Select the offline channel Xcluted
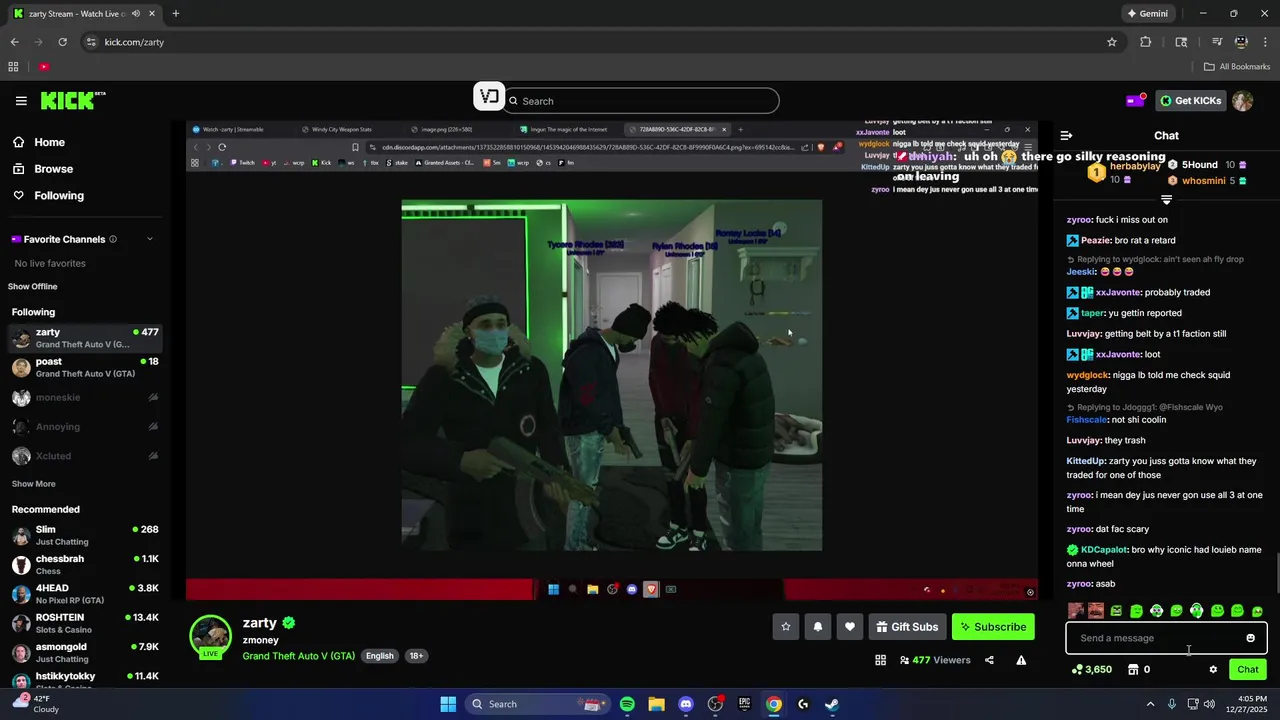Image resolution: width=1280 pixels, height=720 pixels. [85, 456]
